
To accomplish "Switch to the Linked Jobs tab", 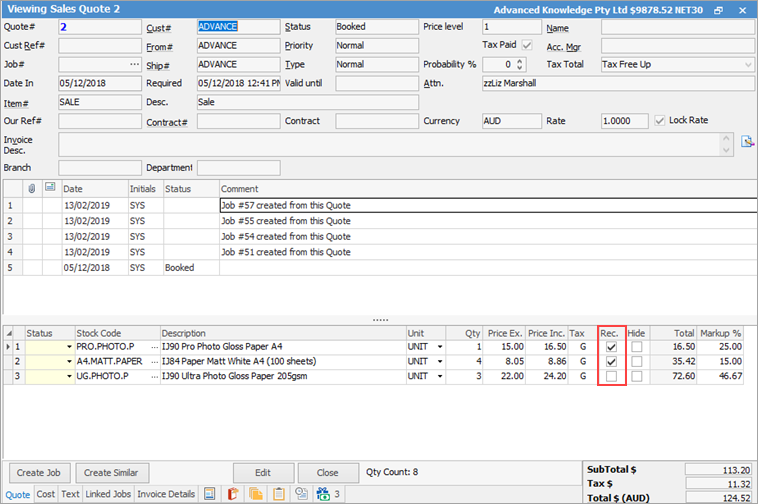I will 108,494.
